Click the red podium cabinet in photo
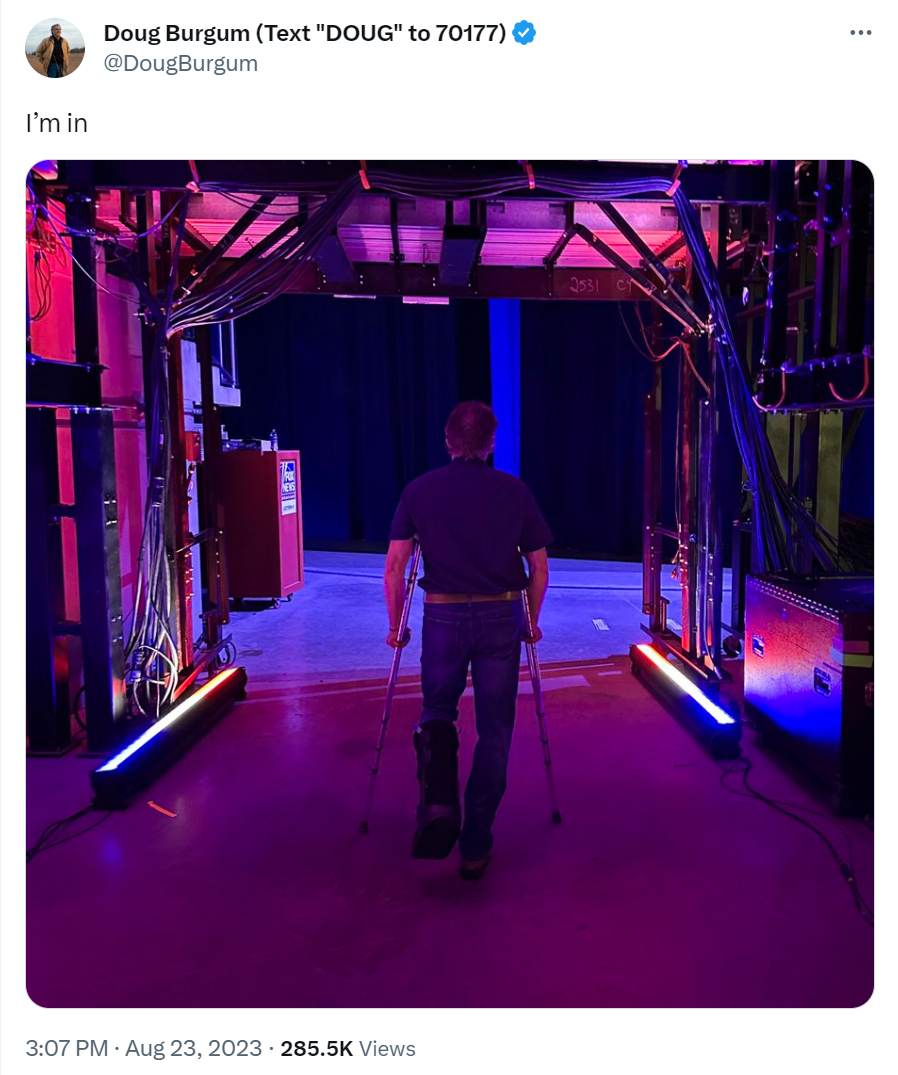Screen dimensions: 898x1075 point(263,524)
